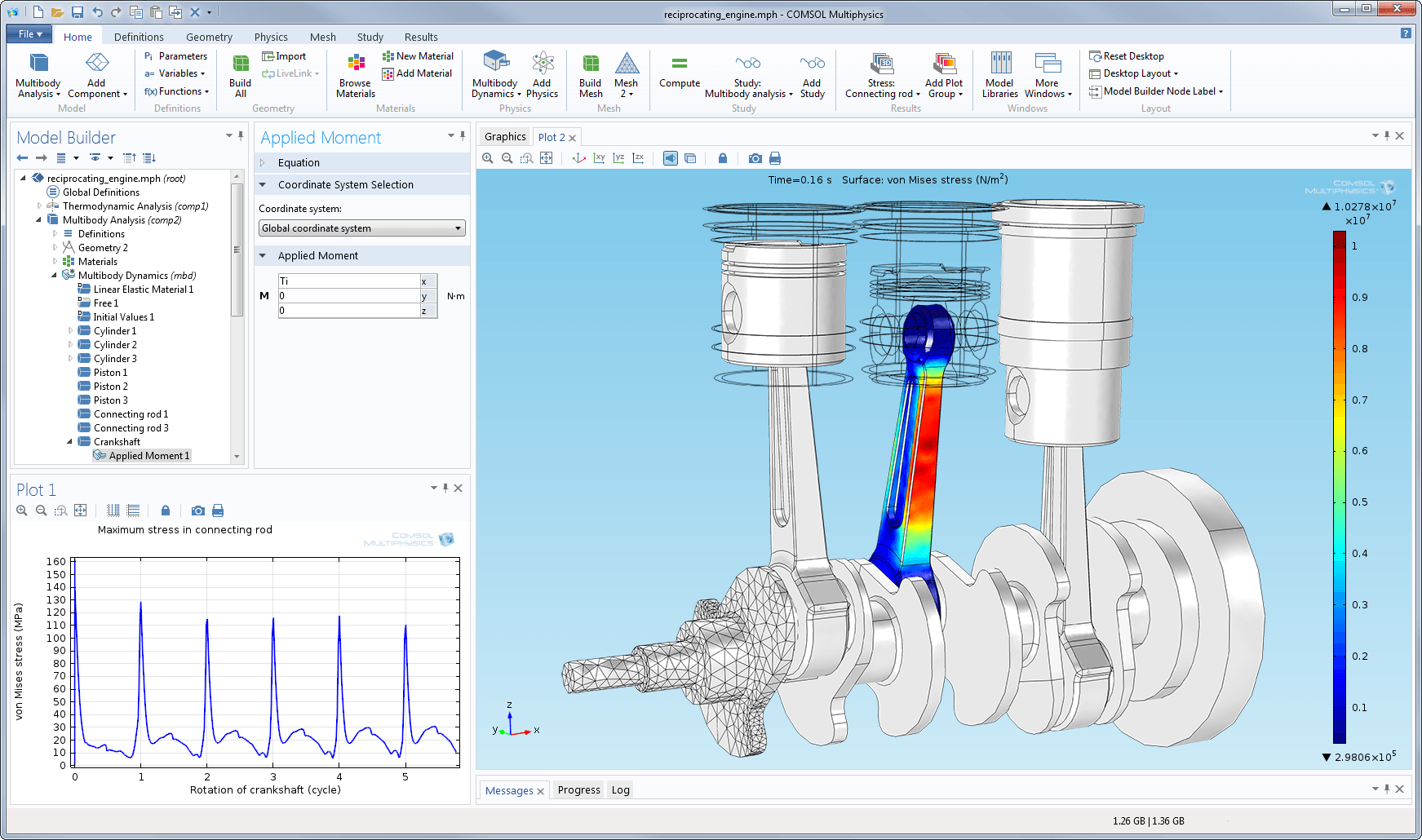Click the Save icon in quick access toolbar
Viewport: 1422px width, 840px height.
click(77, 12)
